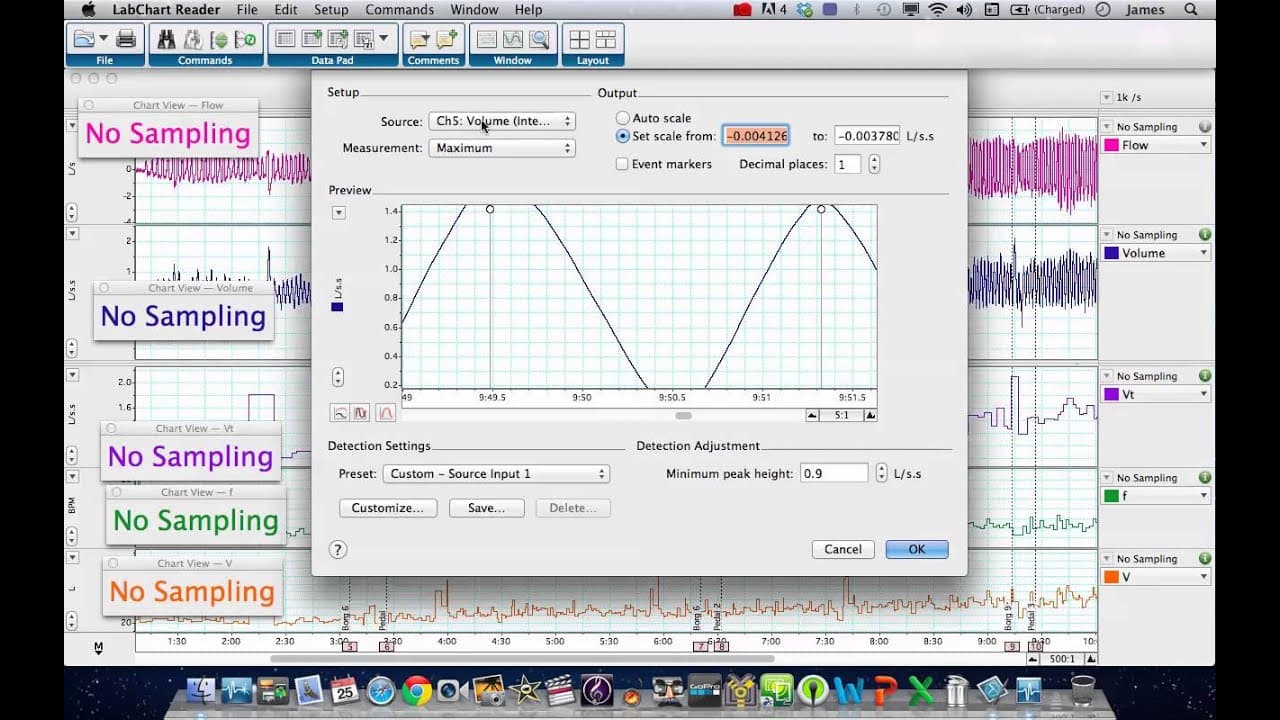
Task: Click the Customize... button
Action: (x=388, y=508)
